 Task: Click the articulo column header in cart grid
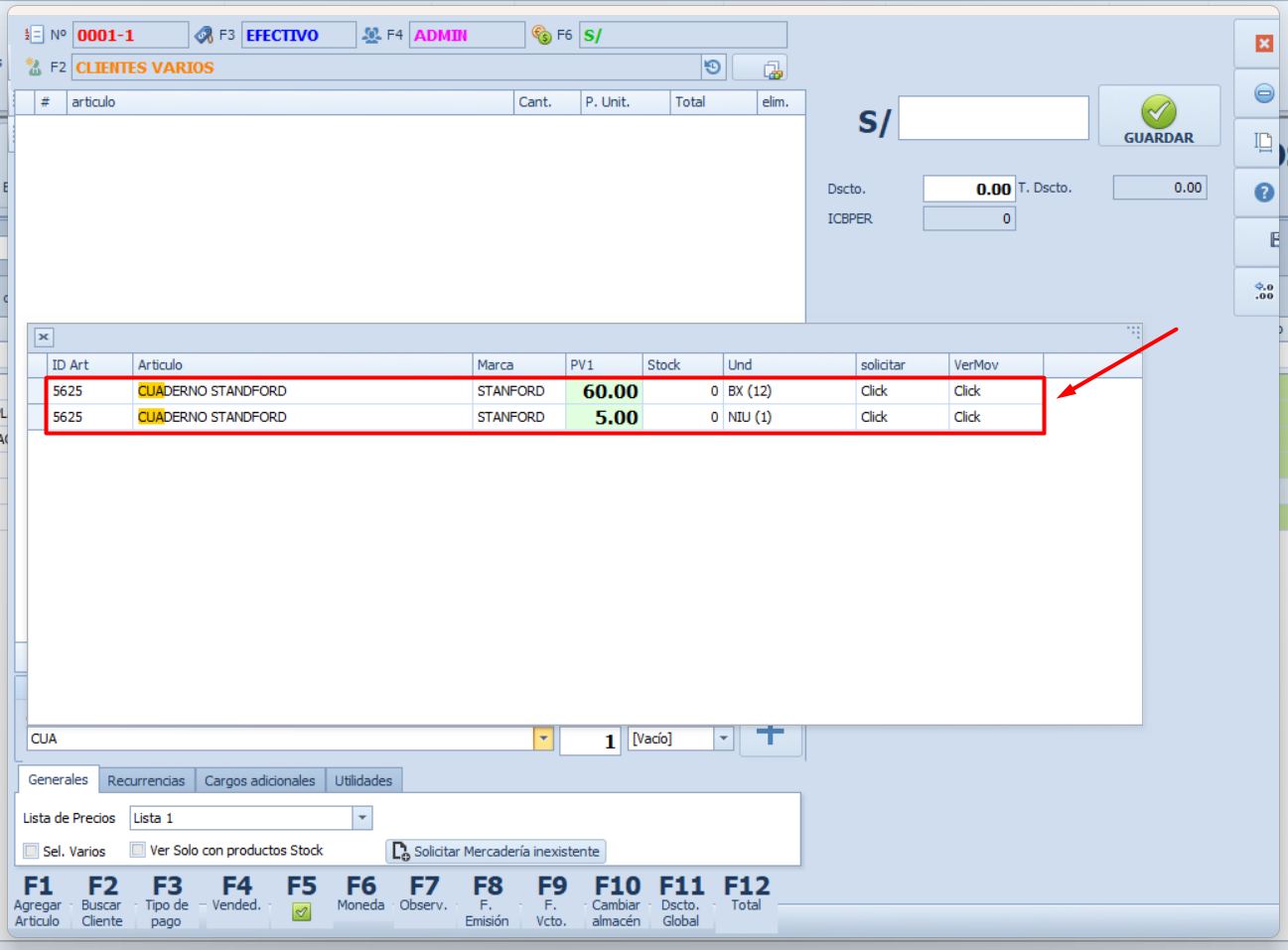coord(290,102)
